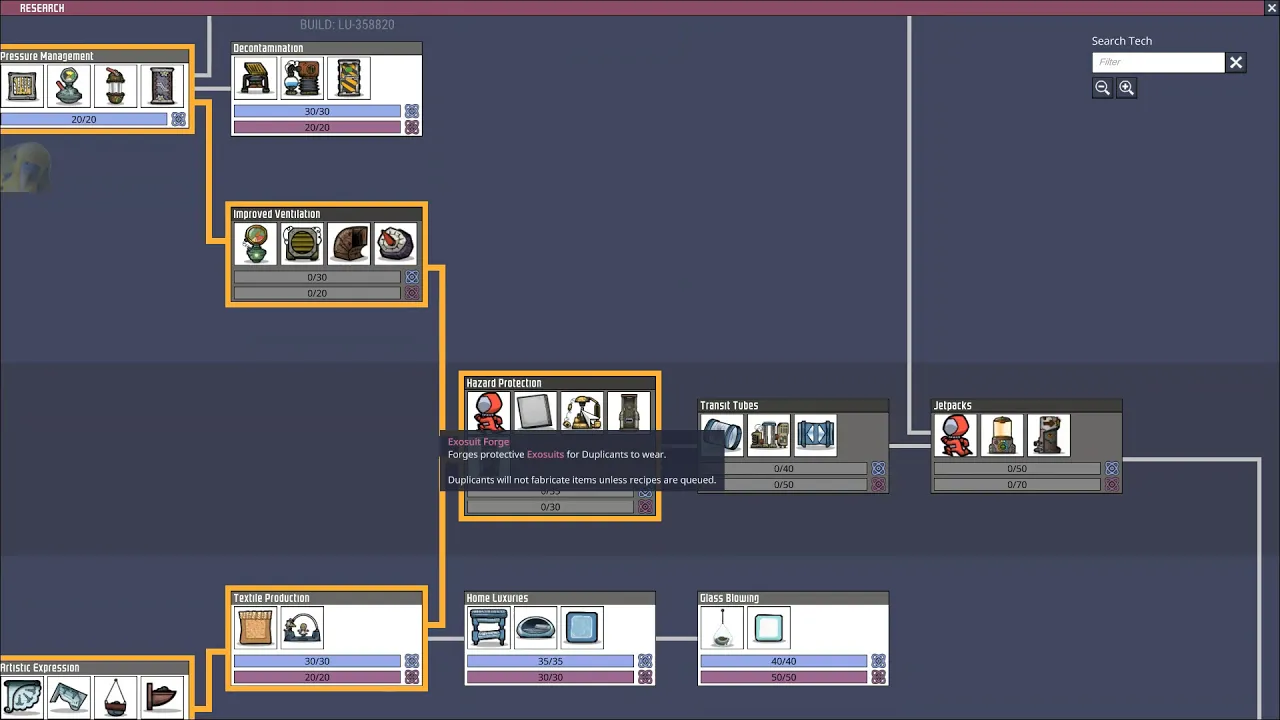The width and height of the screenshot is (1280, 720).
Task: Pick the brown curved duct icon in Improved Ventilation
Action: [x=349, y=244]
